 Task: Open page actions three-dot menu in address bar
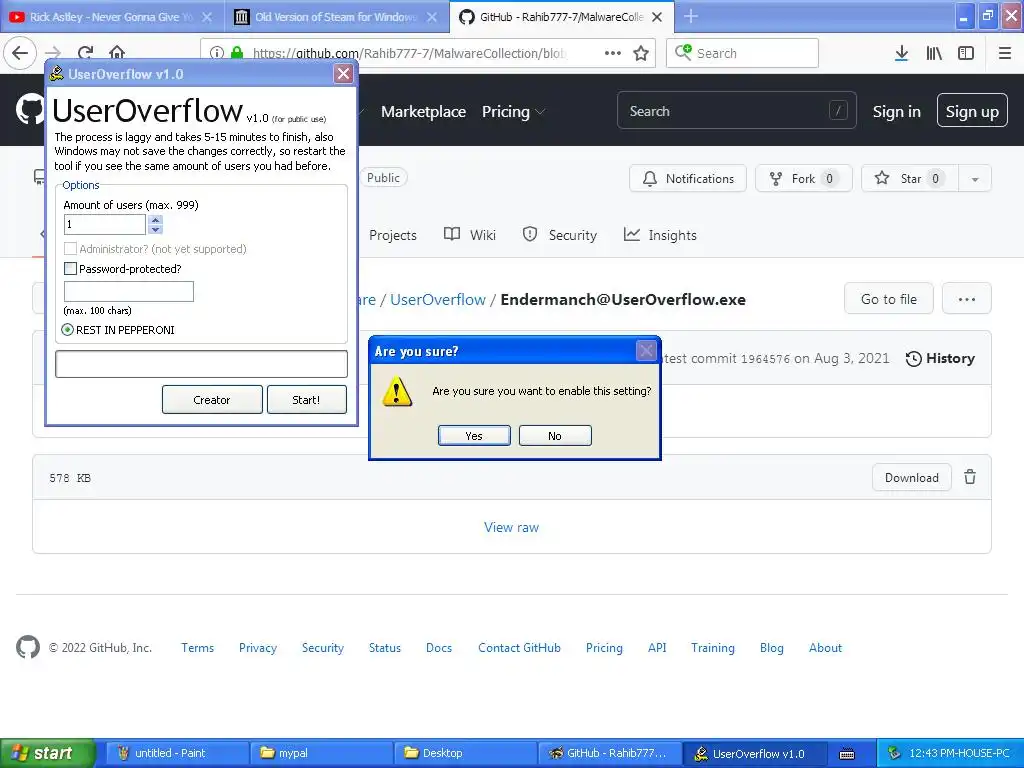click(x=613, y=53)
